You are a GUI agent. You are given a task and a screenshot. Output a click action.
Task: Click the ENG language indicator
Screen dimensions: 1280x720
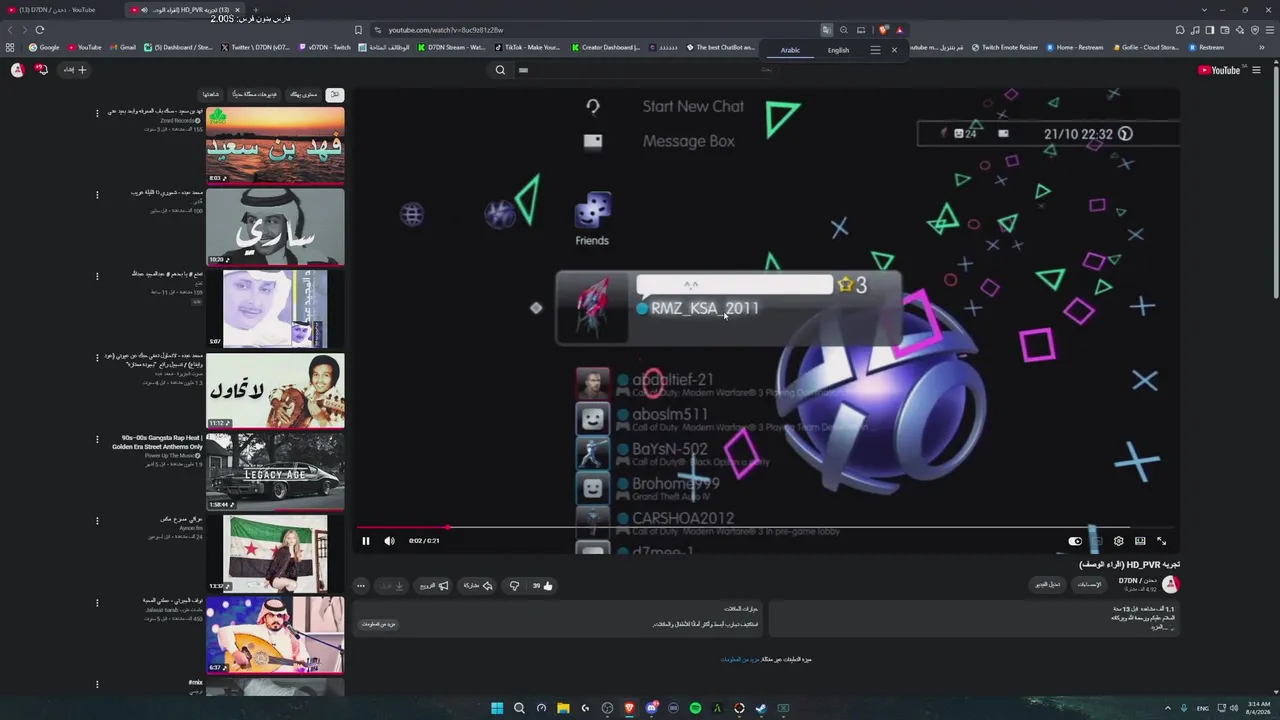click(1203, 708)
